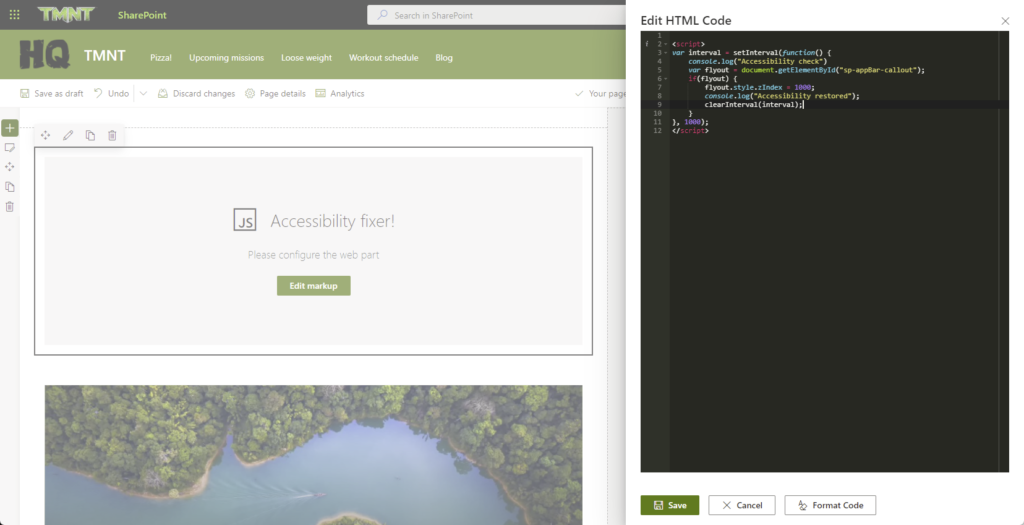The height and width of the screenshot is (525, 1024).
Task: Collapse the script fold arrow on line 2
Action: (x=665, y=44)
